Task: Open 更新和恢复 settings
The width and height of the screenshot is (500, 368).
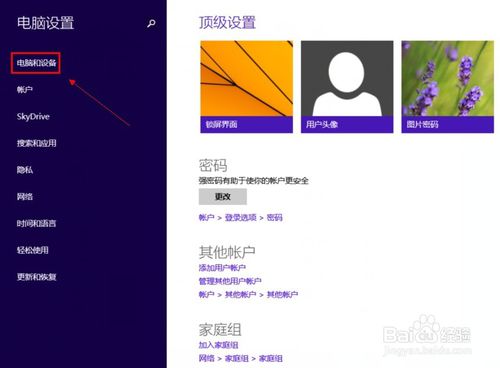Action: click(x=36, y=277)
